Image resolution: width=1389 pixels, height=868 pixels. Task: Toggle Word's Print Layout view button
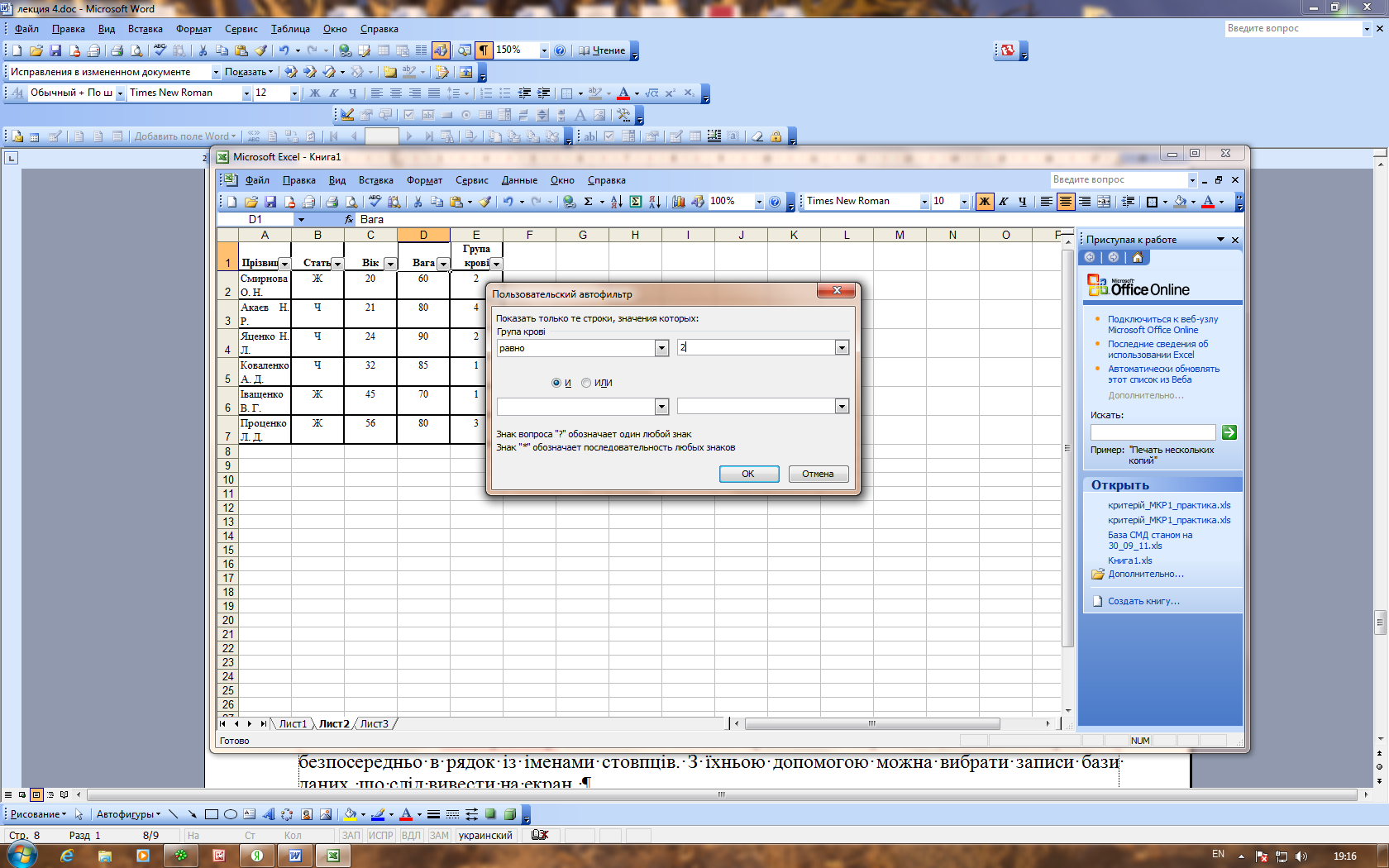(x=36, y=794)
